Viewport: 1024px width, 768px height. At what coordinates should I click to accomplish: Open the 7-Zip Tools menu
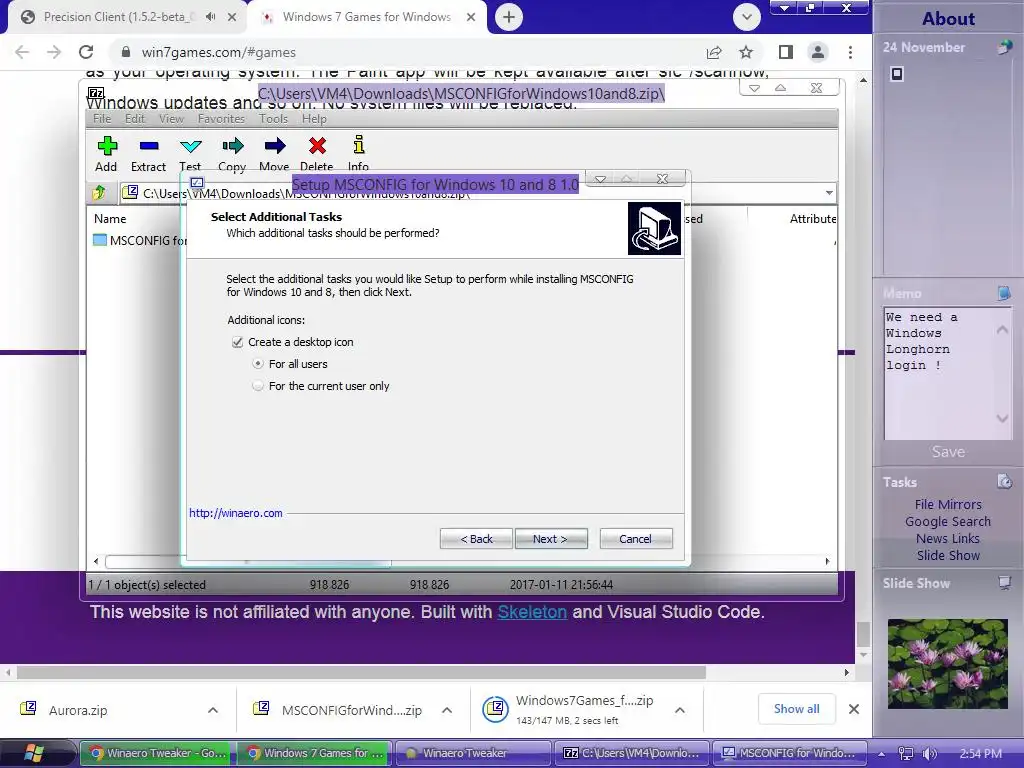click(x=273, y=119)
